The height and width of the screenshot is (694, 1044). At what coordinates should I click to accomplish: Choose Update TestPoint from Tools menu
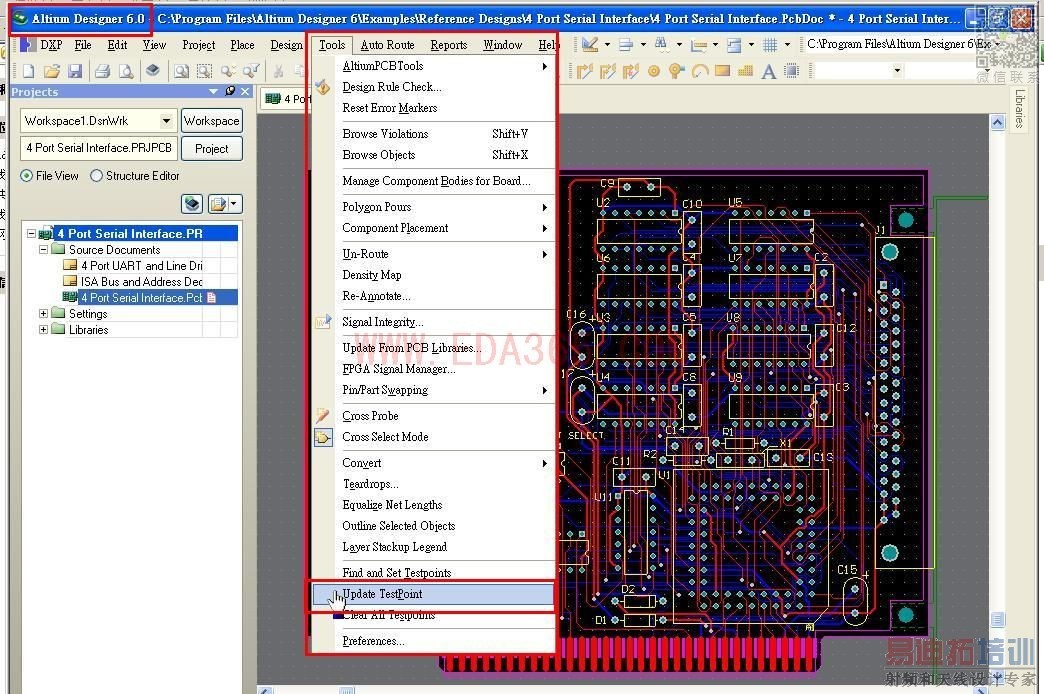(382, 594)
